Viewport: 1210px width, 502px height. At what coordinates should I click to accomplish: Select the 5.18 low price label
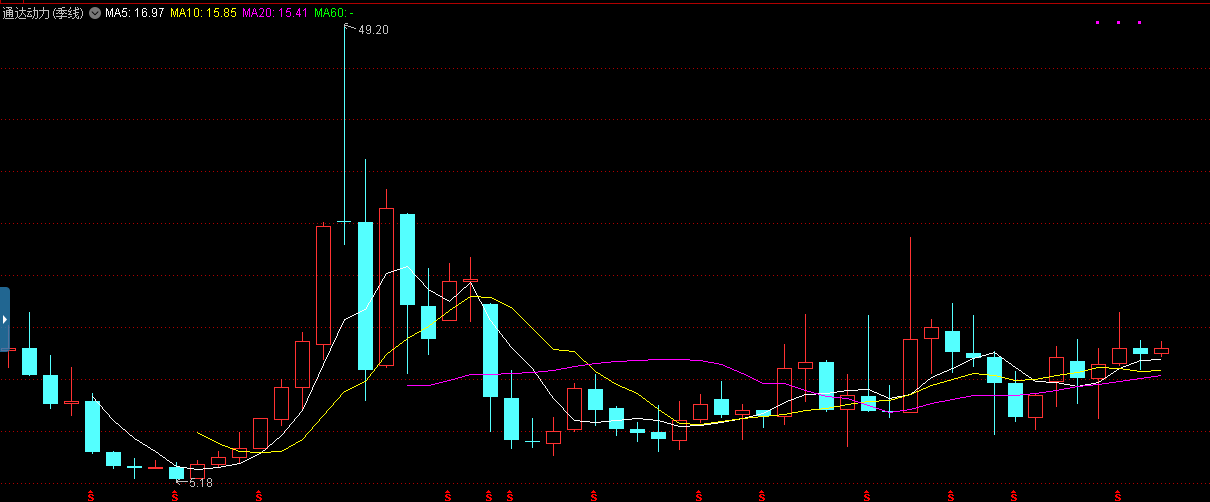pos(200,483)
